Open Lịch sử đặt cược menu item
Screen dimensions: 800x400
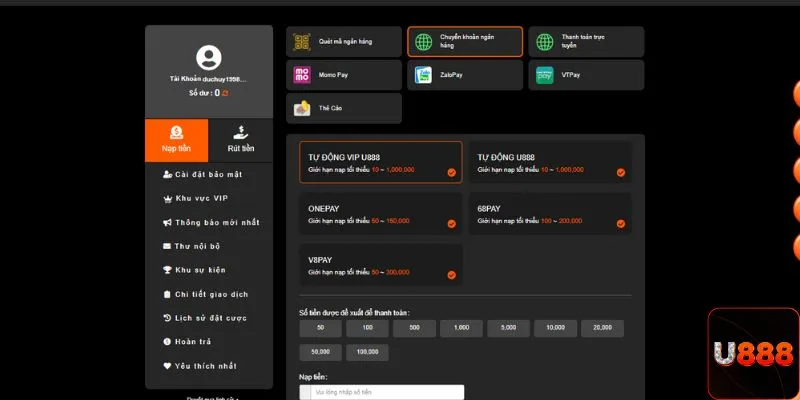click(x=209, y=318)
